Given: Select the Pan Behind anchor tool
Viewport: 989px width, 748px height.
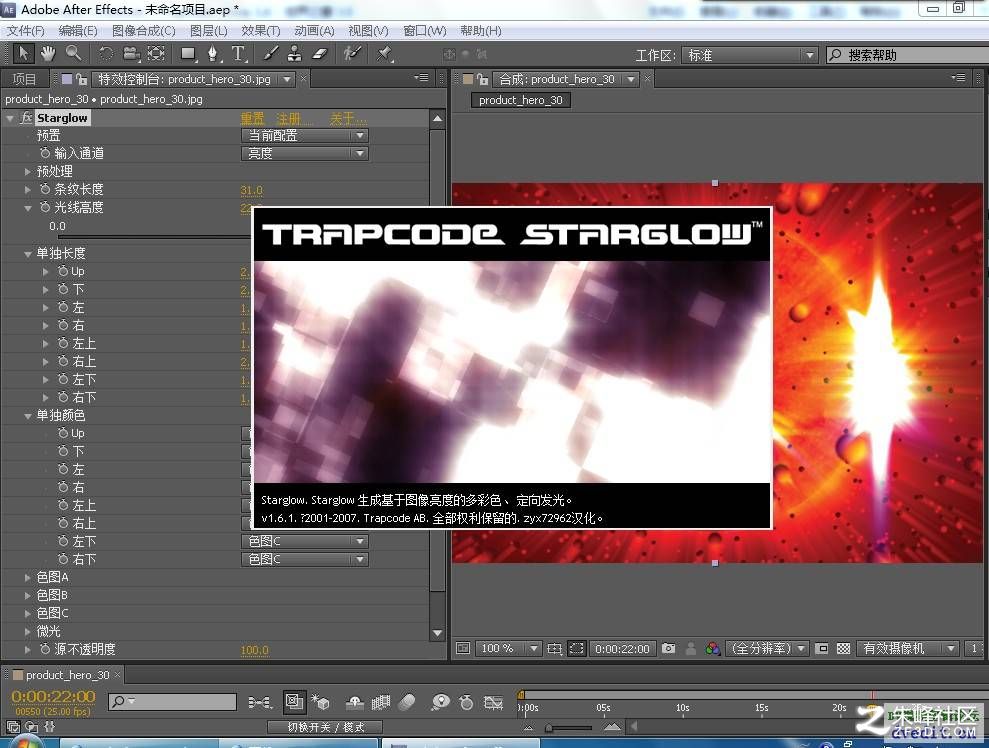Looking at the screenshot, I should click(156, 54).
